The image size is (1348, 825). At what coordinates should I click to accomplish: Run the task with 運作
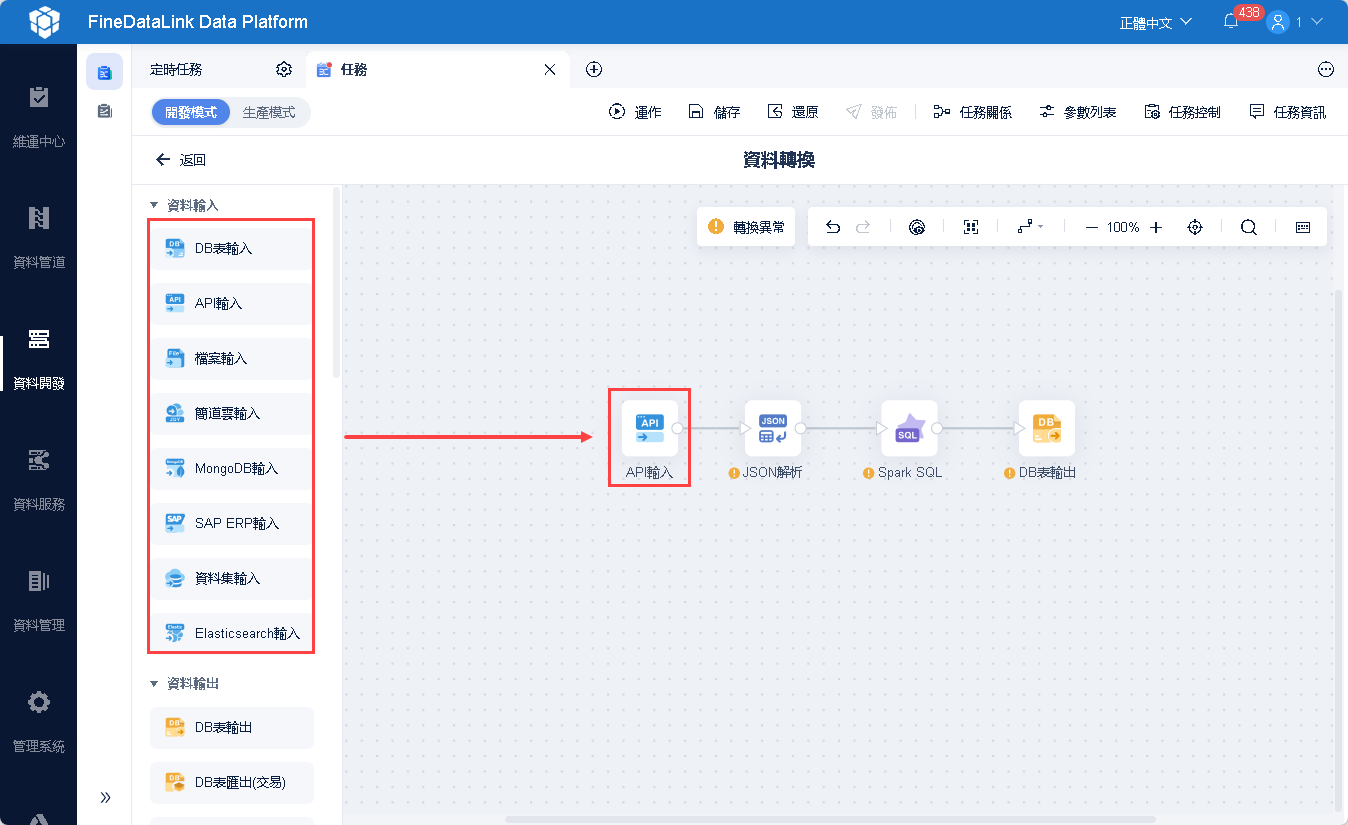point(635,112)
